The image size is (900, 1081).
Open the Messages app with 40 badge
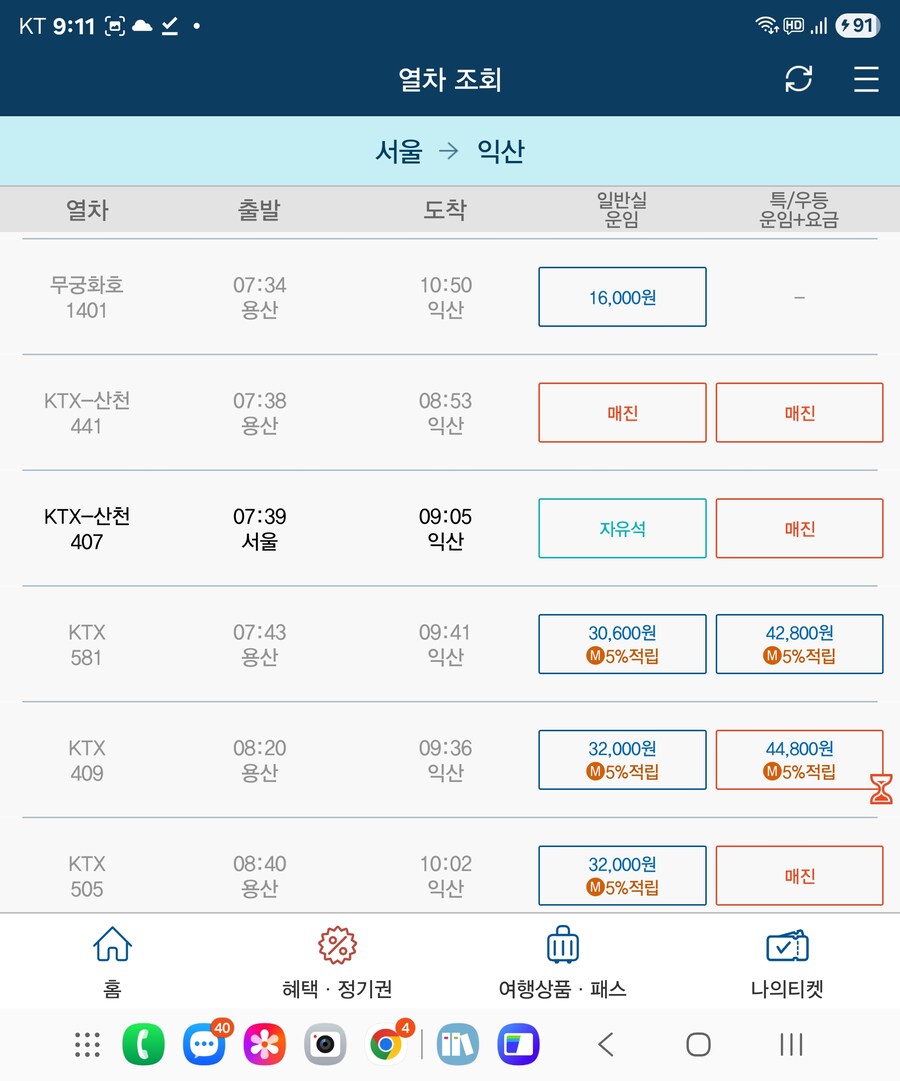coord(205,1044)
